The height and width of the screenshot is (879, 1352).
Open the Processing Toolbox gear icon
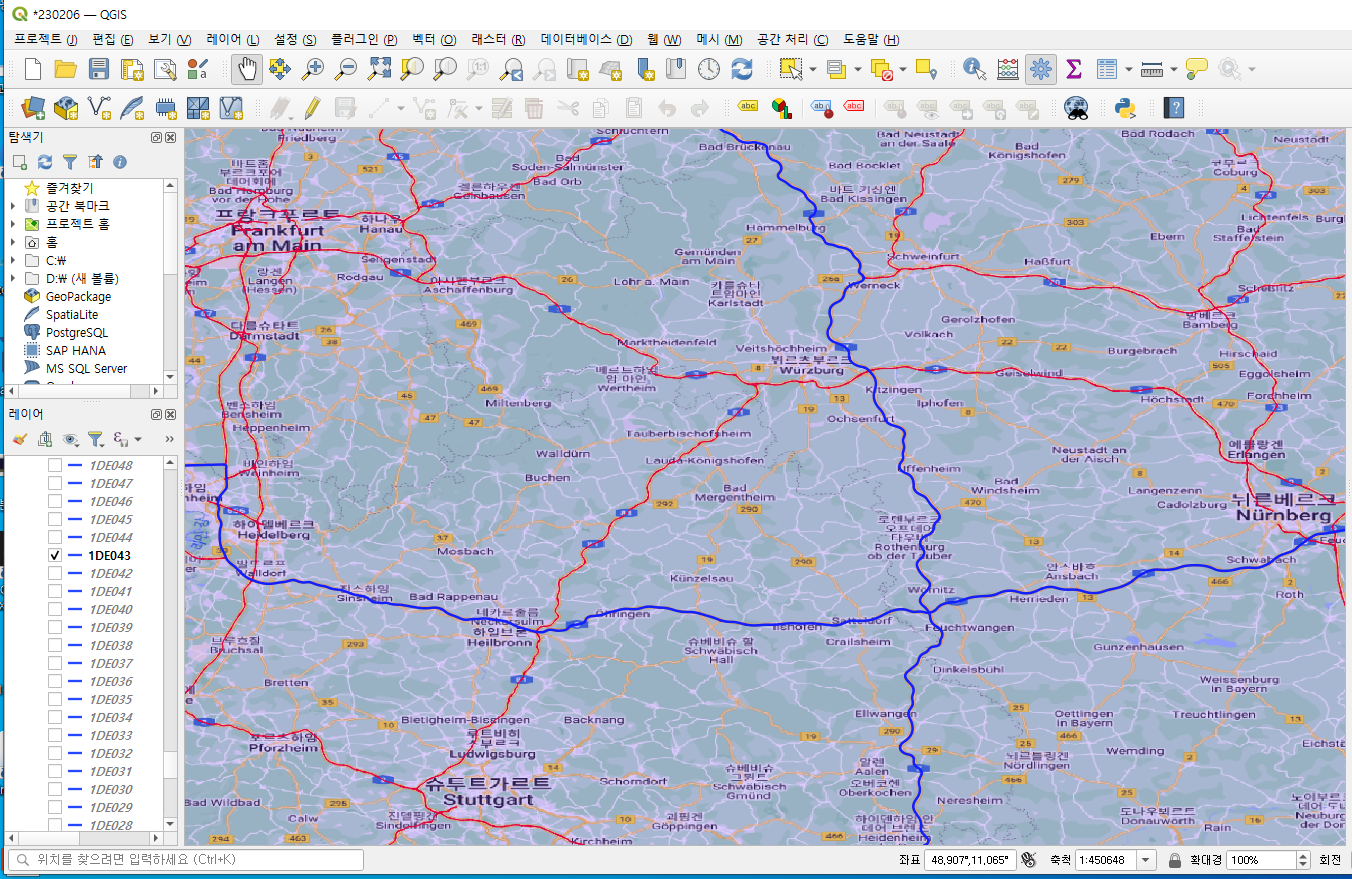pyautogui.click(x=1040, y=70)
